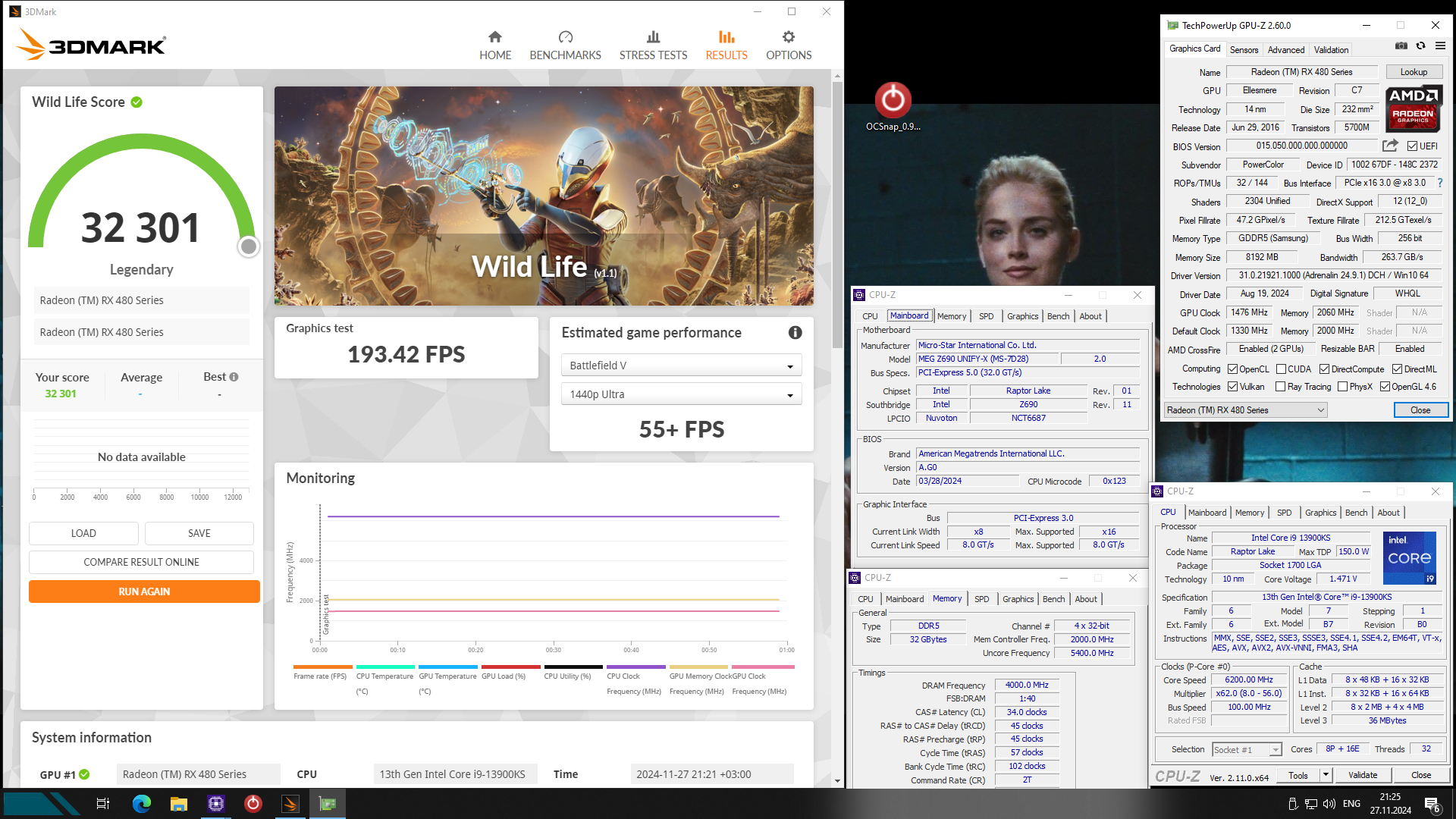Click the Validate button in CPU-Z
This screenshot has height=819, width=1456.
pos(1363,775)
